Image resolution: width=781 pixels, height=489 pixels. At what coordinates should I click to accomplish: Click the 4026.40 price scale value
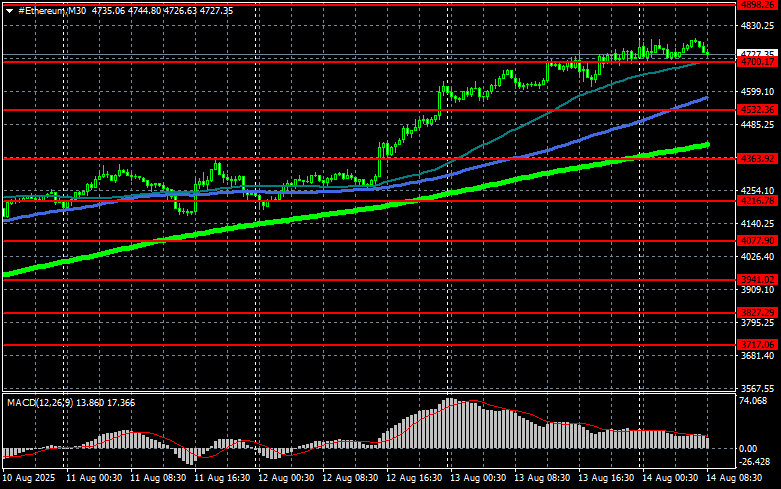pos(757,256)
